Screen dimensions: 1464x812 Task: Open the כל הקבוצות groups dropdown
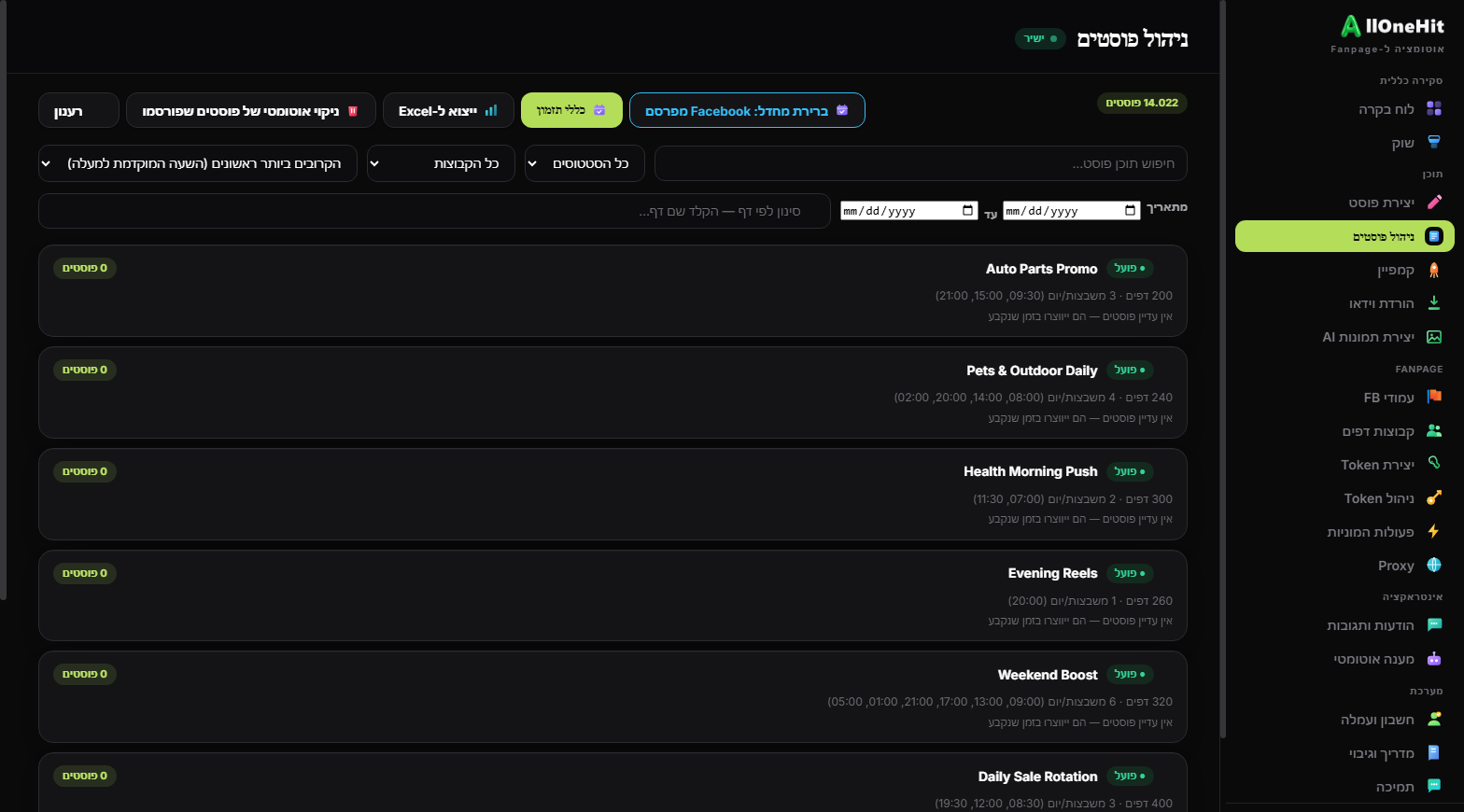441,163
